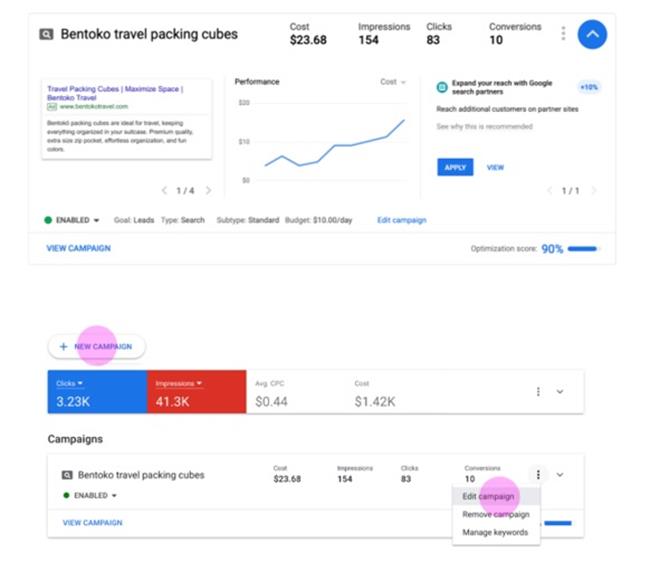Viewport: 650px width, 581px height.
Task: Click the +10% badge on recommendation
Action: [589, 87]
